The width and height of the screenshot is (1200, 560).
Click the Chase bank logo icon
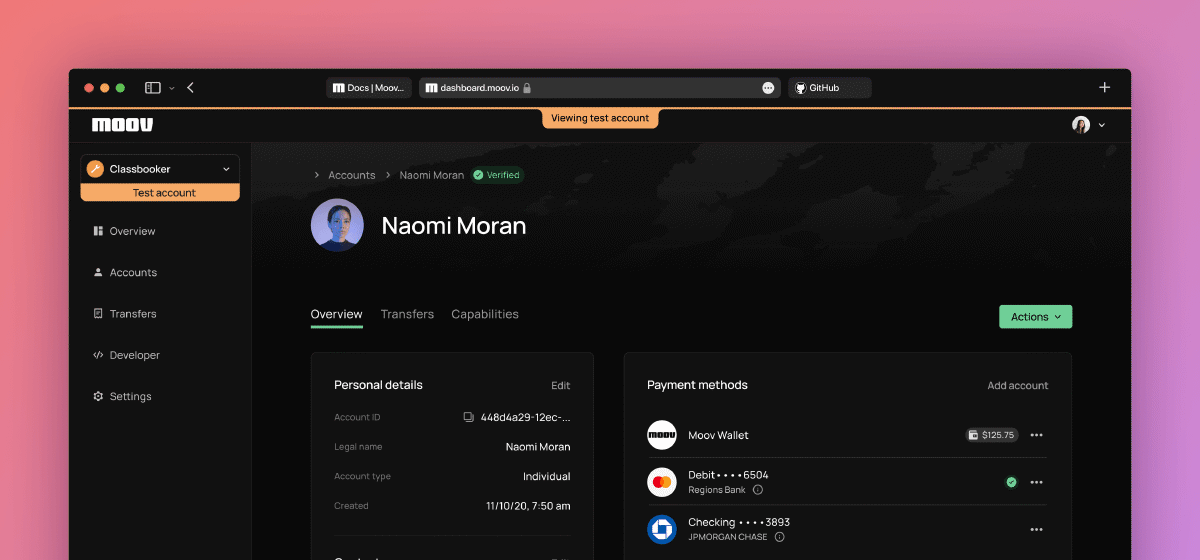(662, 529)
